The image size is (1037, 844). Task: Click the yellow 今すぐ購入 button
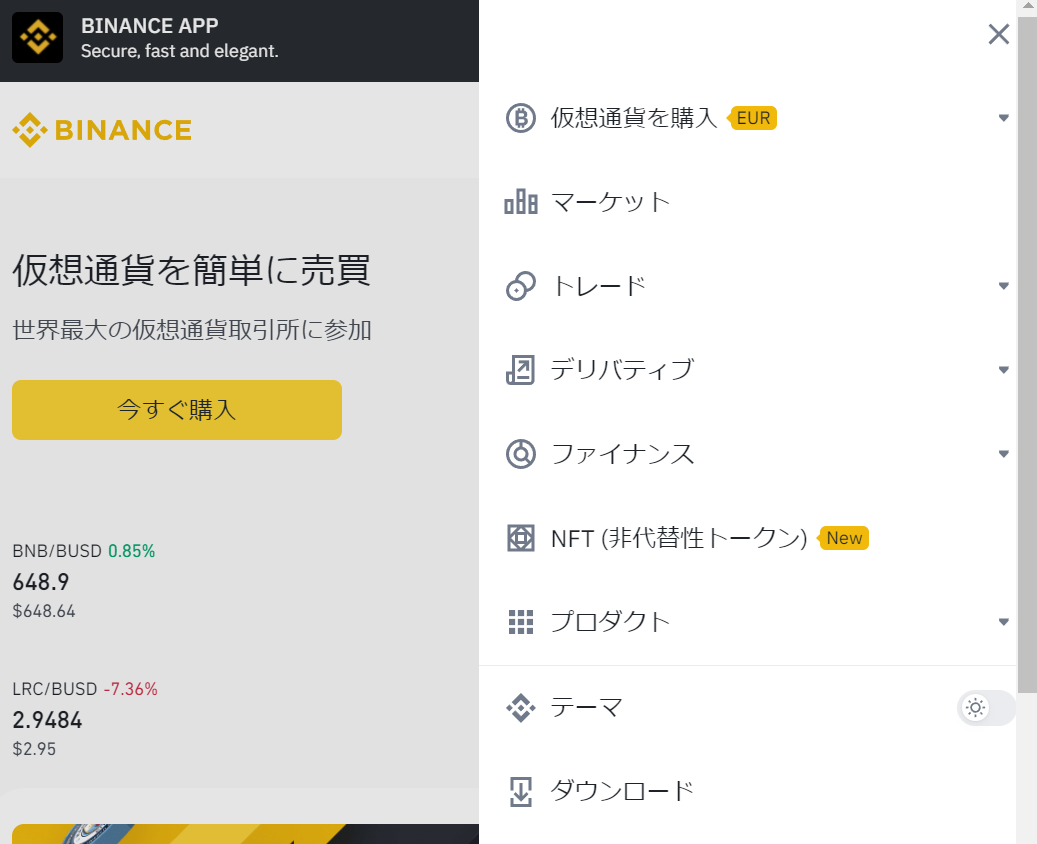point(177,410)
